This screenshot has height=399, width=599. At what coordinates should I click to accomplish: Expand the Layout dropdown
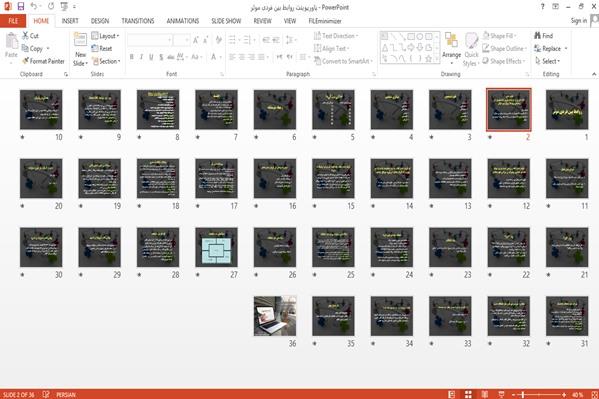click(105, 36)
